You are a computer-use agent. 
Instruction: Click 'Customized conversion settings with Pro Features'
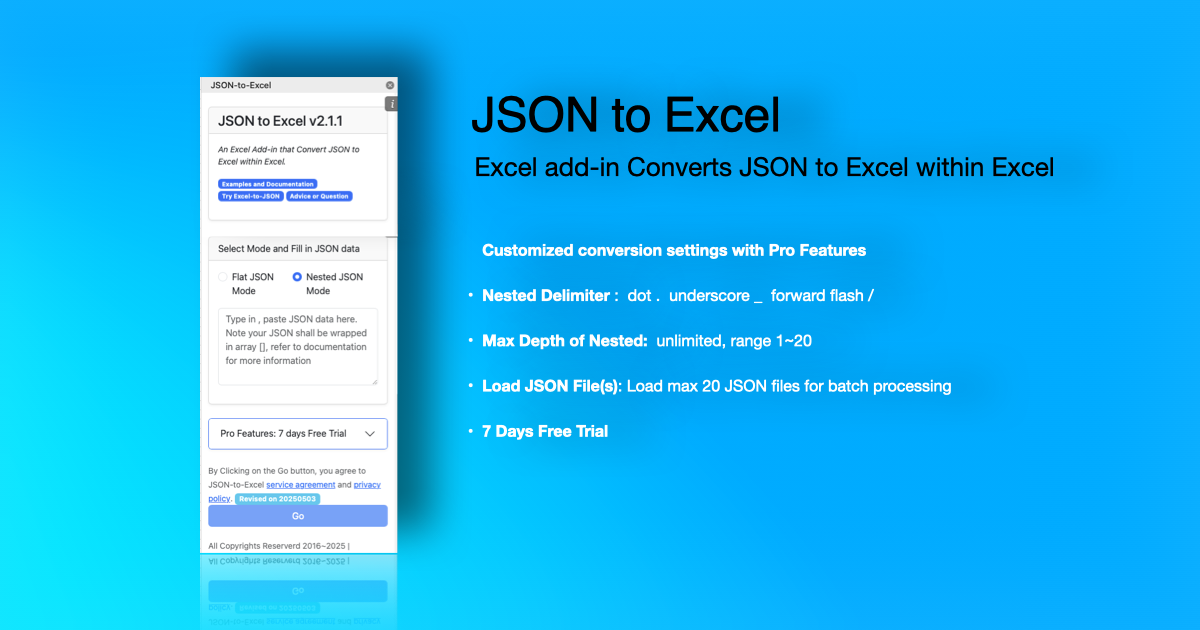tap(674, 250)
